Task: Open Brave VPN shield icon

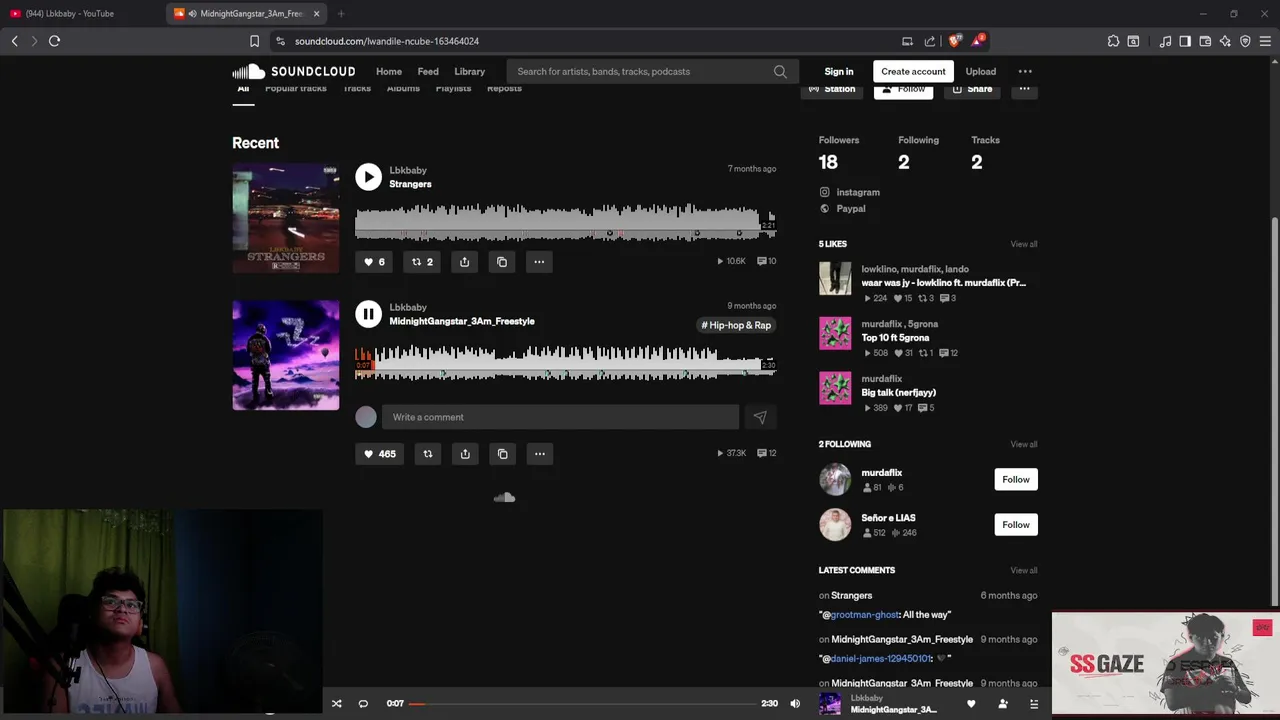Action: click(x=1245, y=41)
